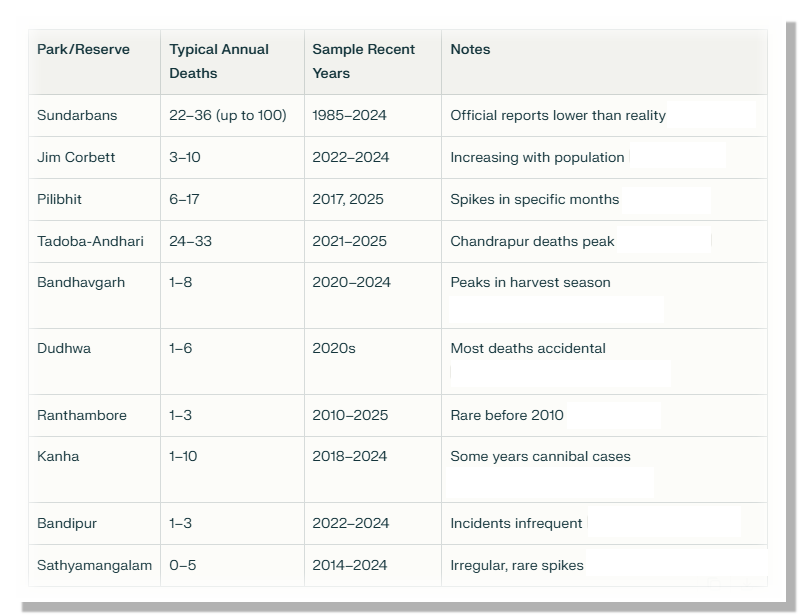Select the Sundarbans row name
This screenshot has width=799, height=615.
77,115
